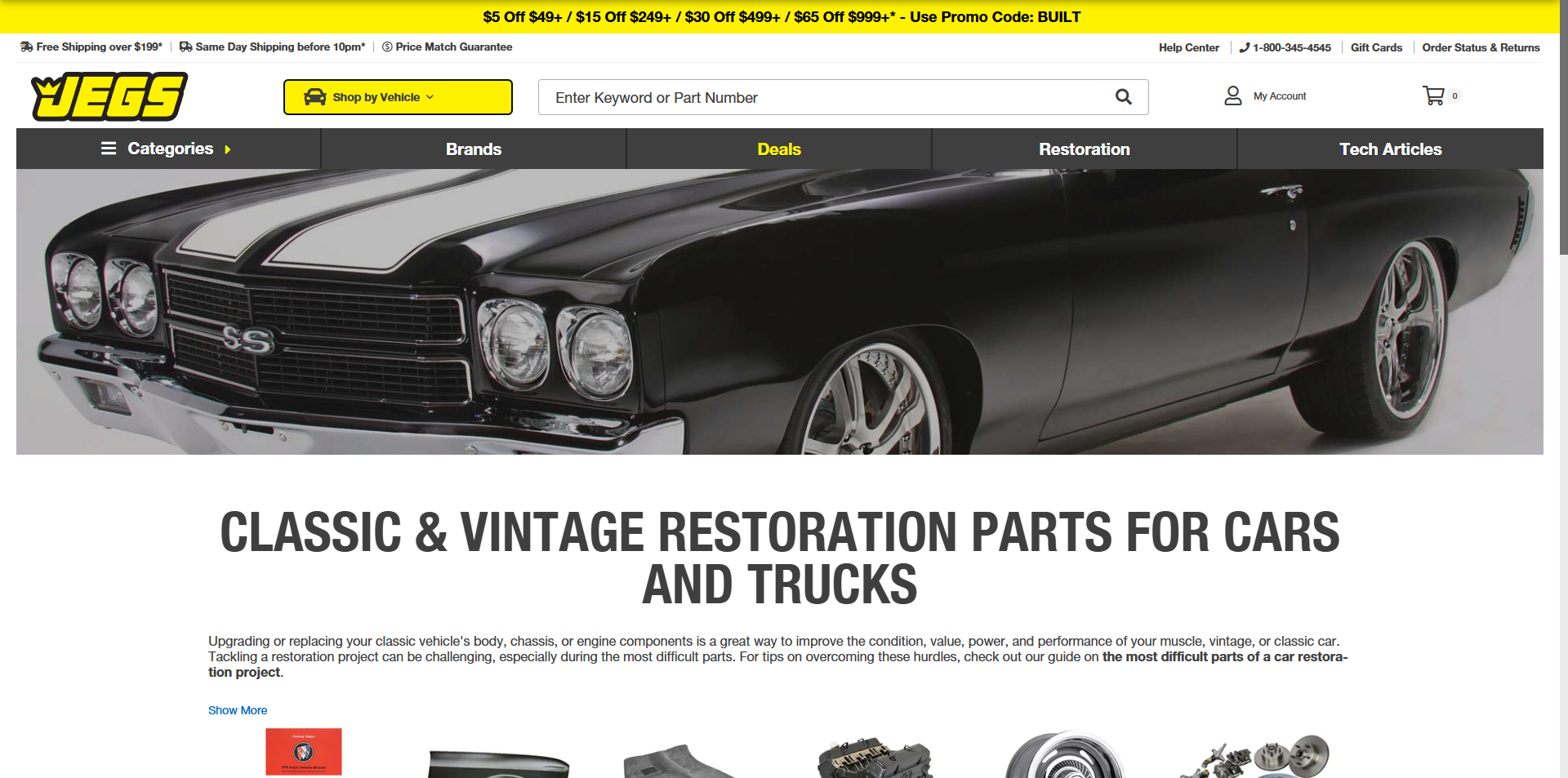Click the Price Match Guarantee text
The width and height of the screenshot is (1568, 778).
453,47
